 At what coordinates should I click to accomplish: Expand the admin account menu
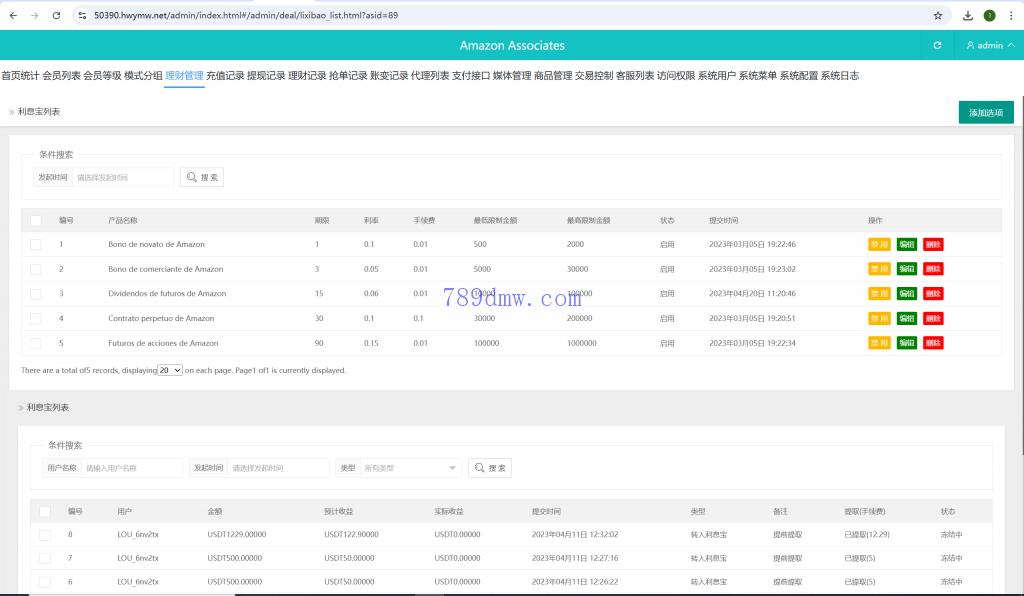click(x=1010, y=45)
